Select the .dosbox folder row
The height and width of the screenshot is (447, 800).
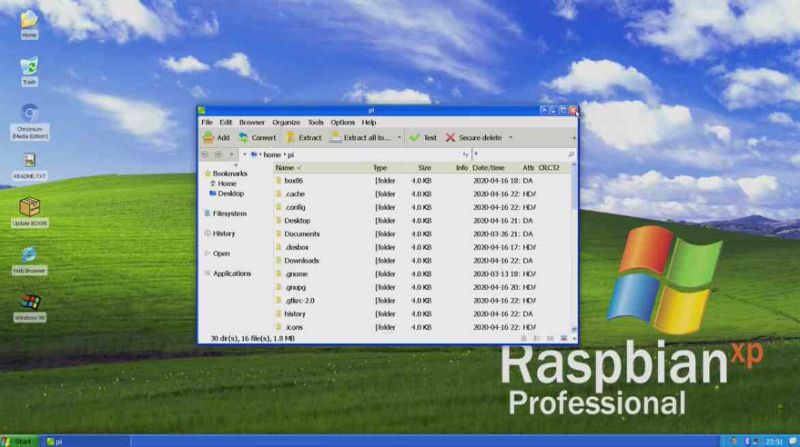pyautogui.click(x=422, y=247)
